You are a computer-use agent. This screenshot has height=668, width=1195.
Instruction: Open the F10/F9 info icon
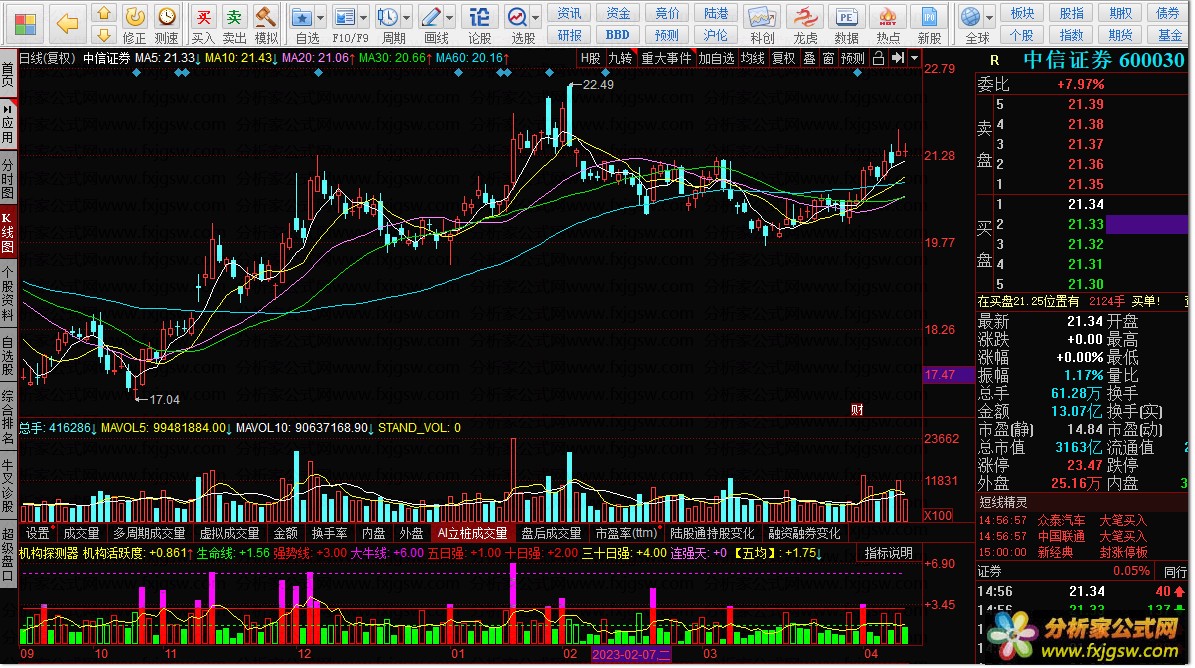(345, 17)
